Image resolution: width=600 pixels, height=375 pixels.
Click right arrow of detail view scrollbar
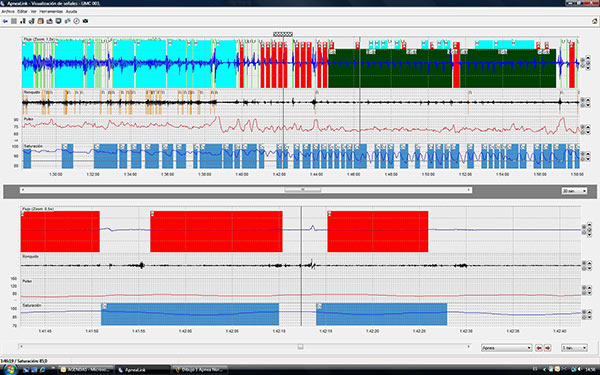pos(468,347)
